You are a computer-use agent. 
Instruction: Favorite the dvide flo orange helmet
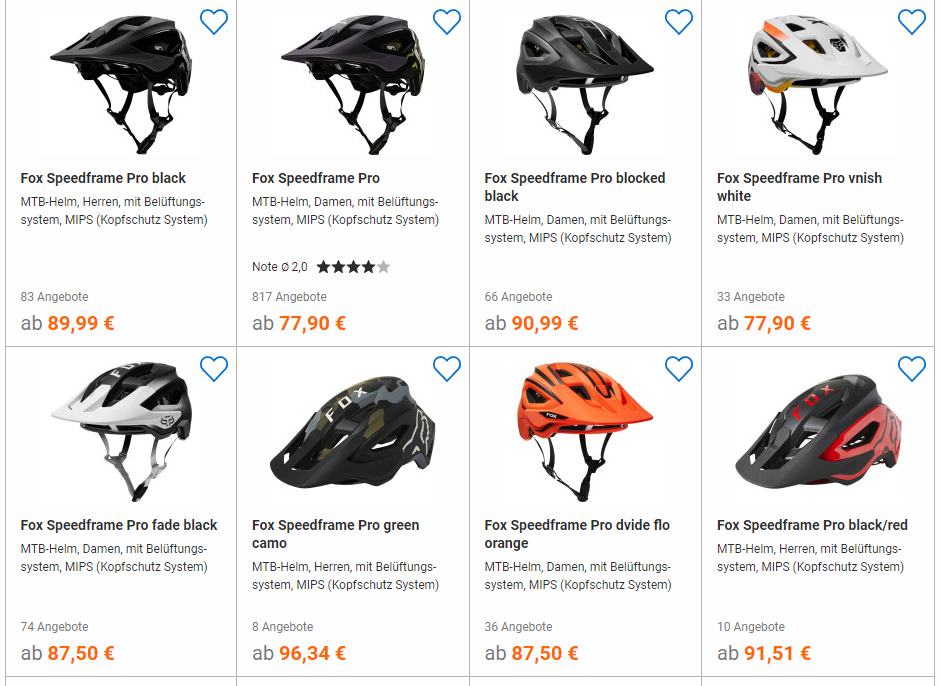point(679,369)
